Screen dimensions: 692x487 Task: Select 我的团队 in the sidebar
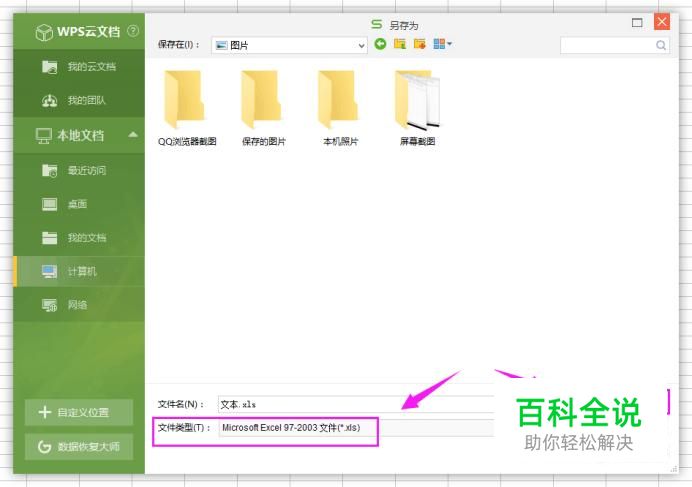79,101
